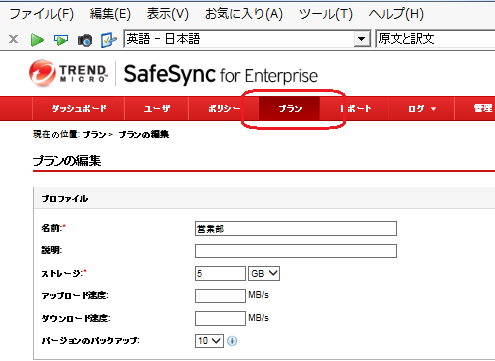
Task: Go to the レポート tab
Action: (x=355, y=109)
